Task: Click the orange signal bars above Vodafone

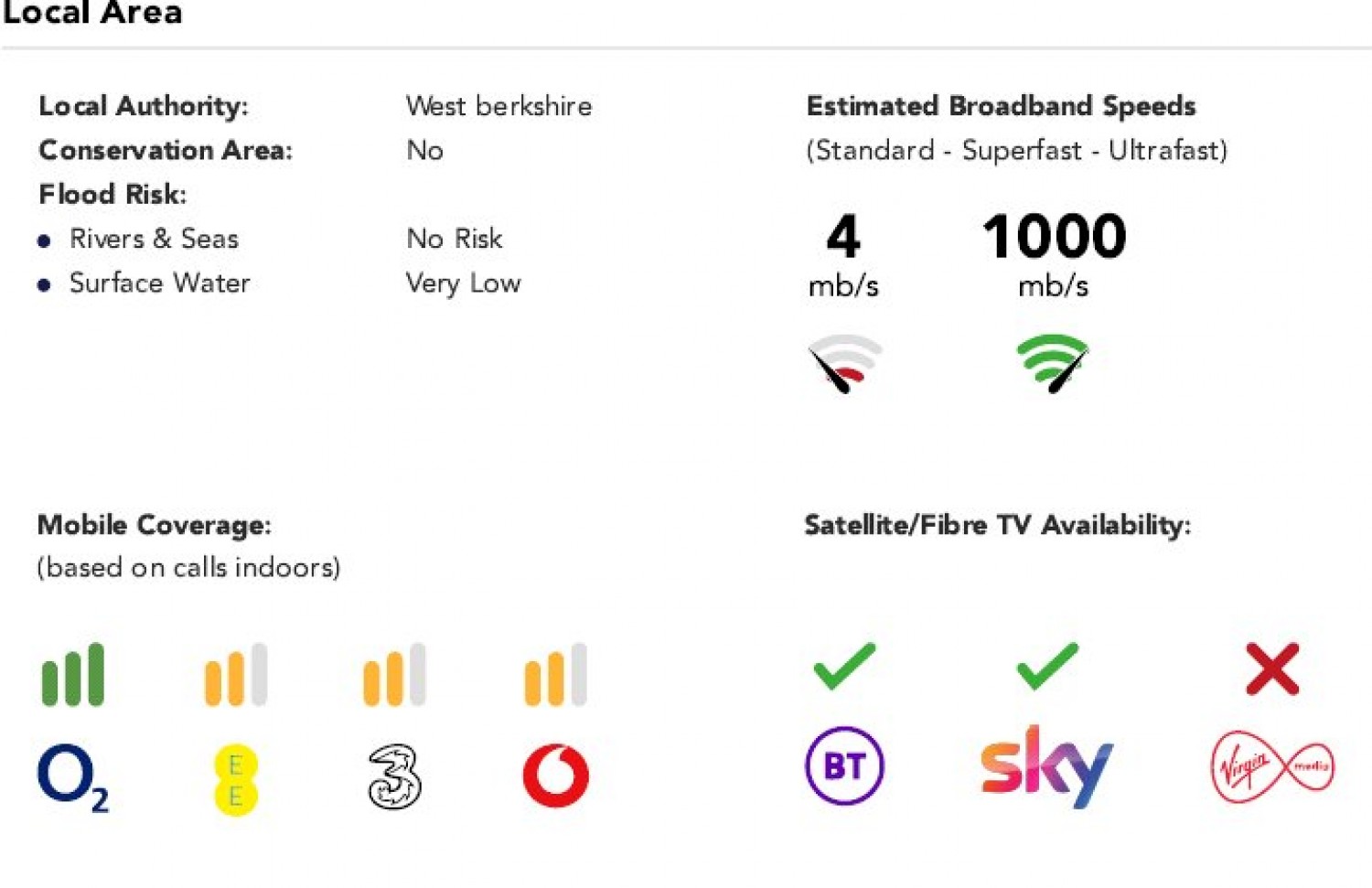Action: pos(555,674)
